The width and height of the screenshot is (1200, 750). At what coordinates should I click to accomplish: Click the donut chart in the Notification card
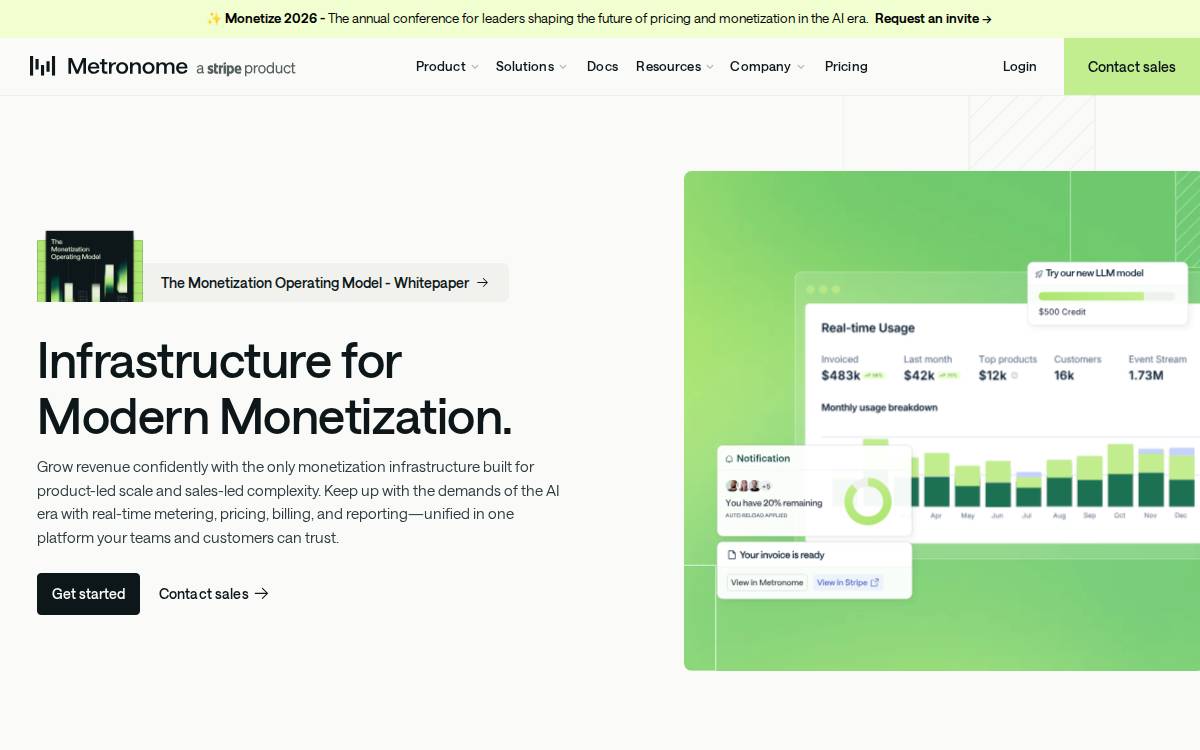pos(867,501)
